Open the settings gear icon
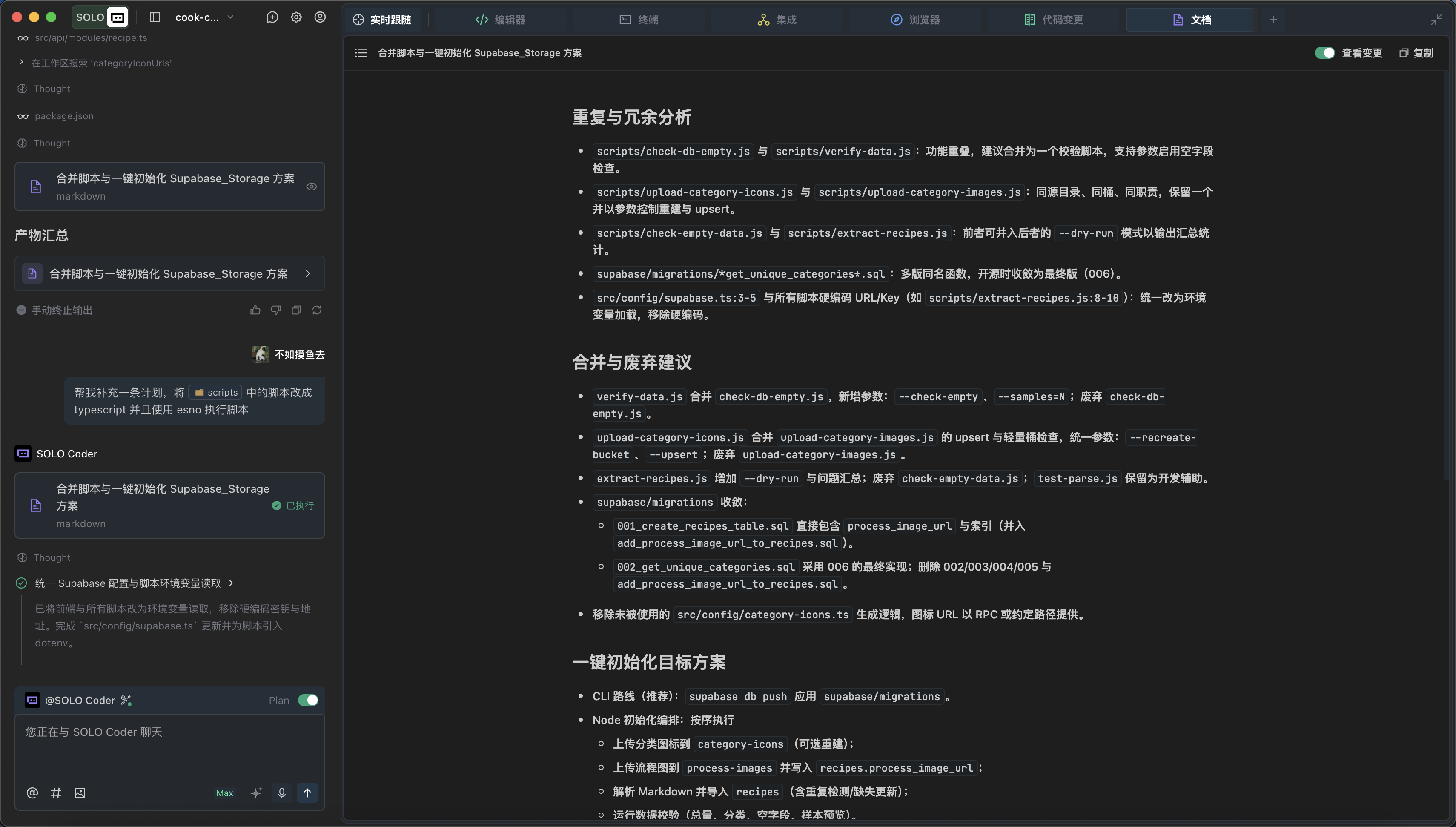 pos(296,17)
